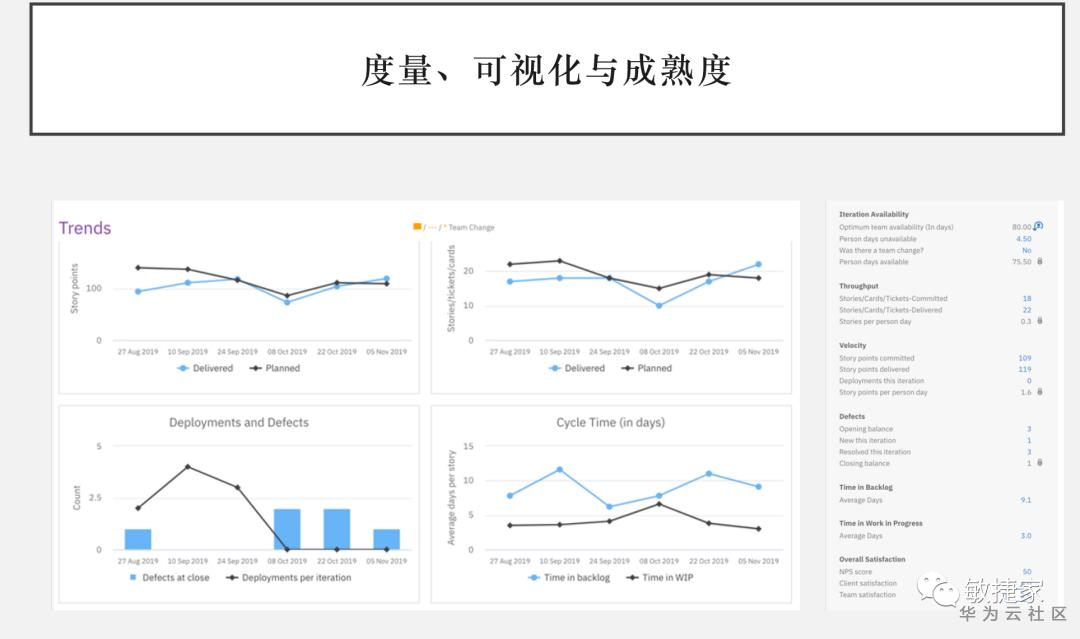This screenshot has height=639, width=1080.
Task: Click the Cycle Time (in days) chart title
Action: click(610, 422)
